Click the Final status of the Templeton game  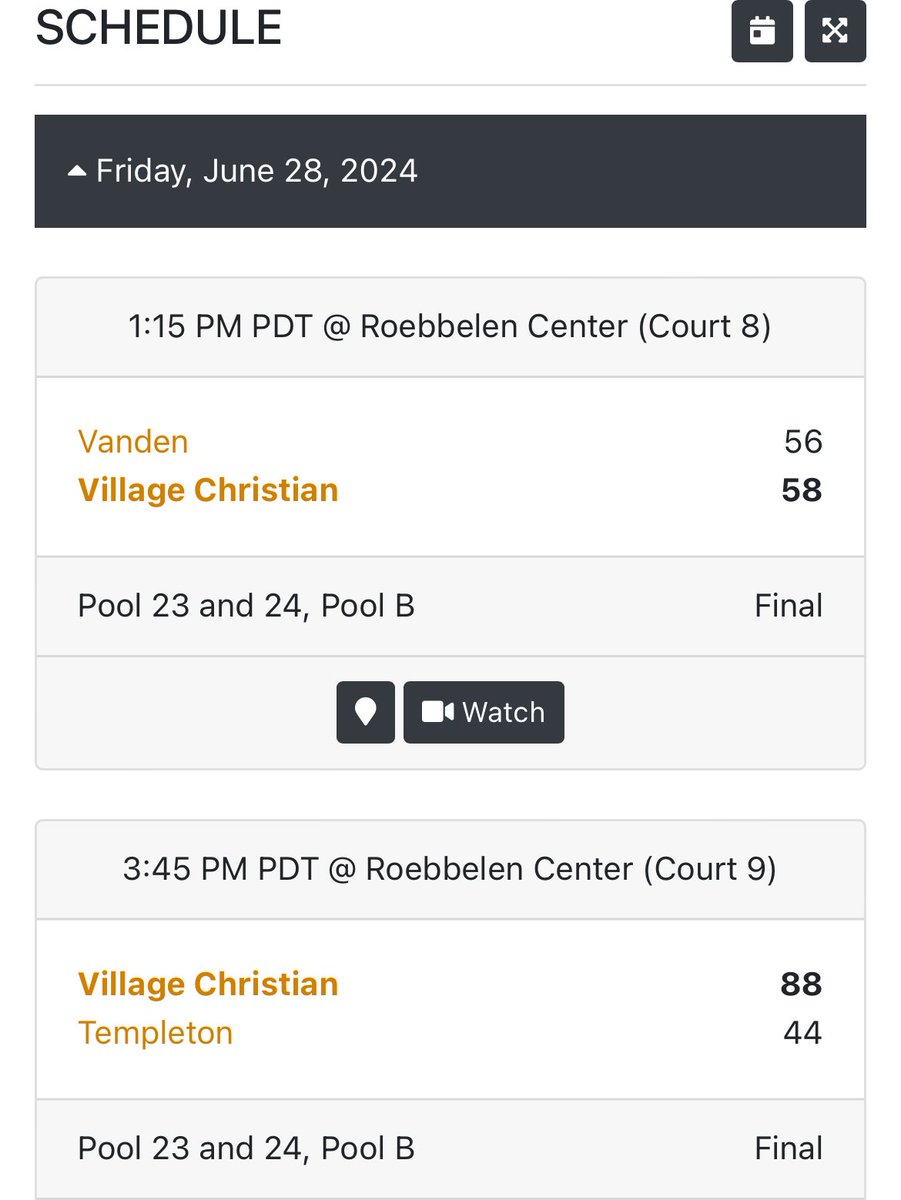[x=789, y=1148]
